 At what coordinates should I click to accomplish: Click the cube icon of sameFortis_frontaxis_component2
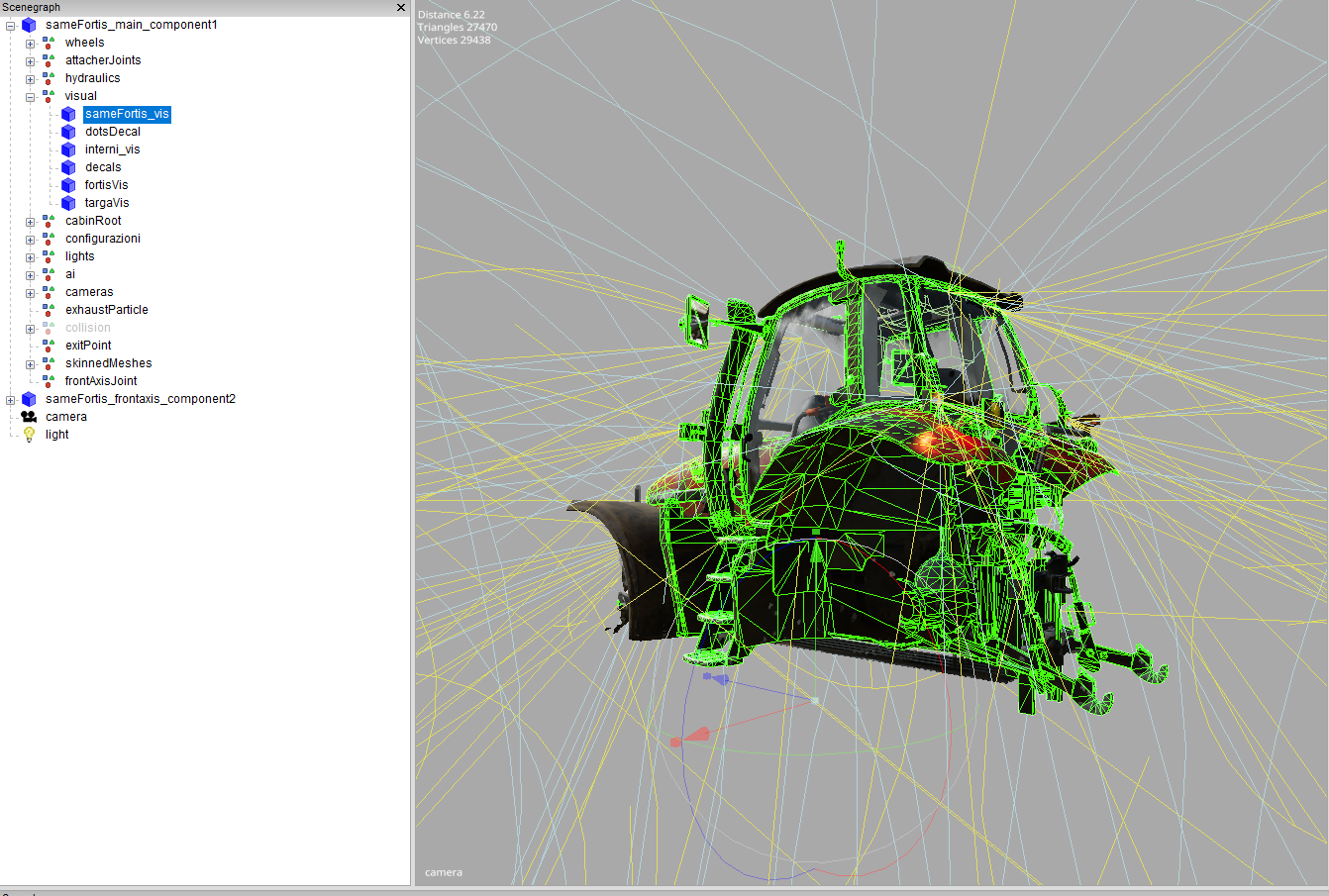[29, 399]
